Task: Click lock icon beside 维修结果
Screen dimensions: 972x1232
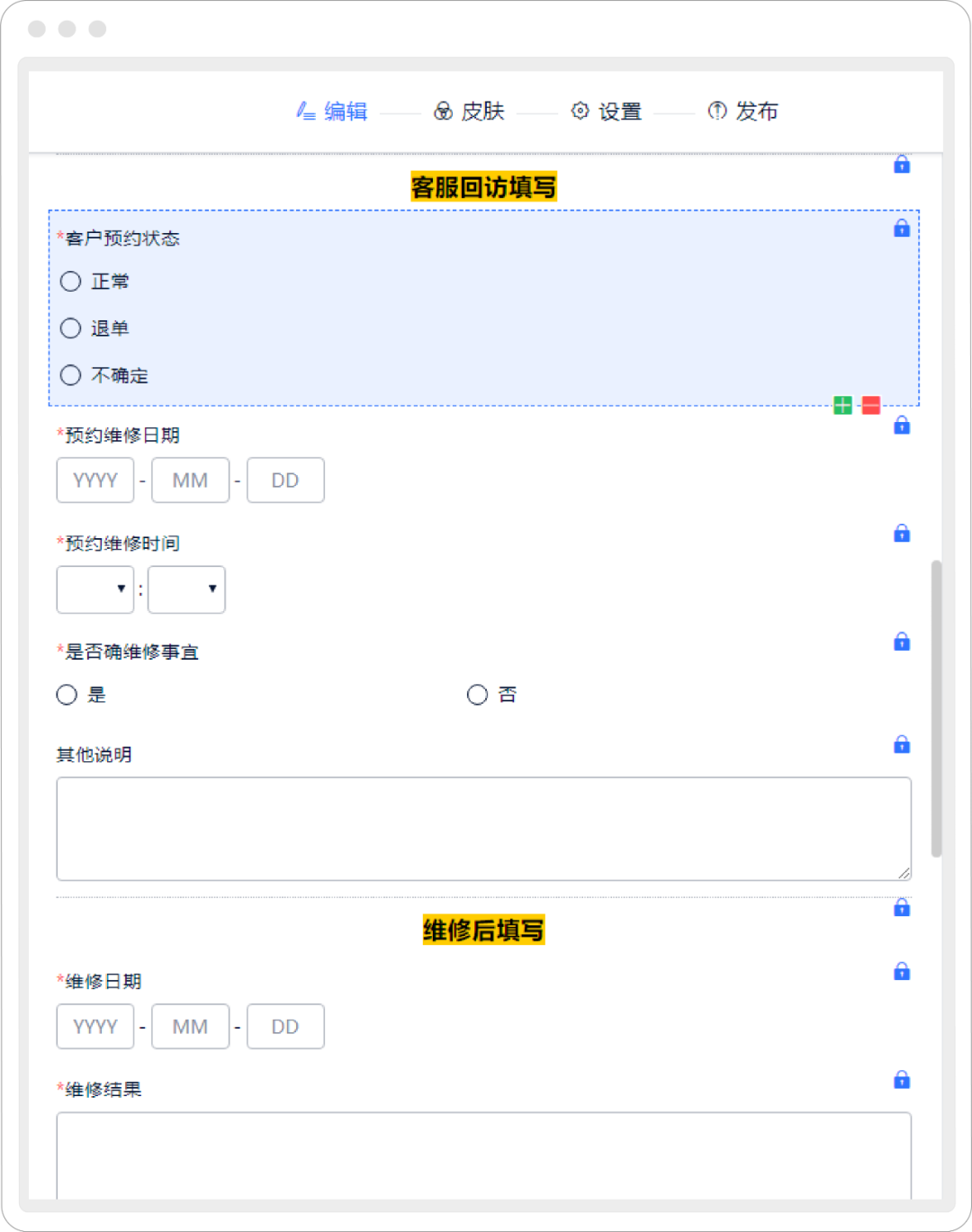Action: pos(901,1080)
